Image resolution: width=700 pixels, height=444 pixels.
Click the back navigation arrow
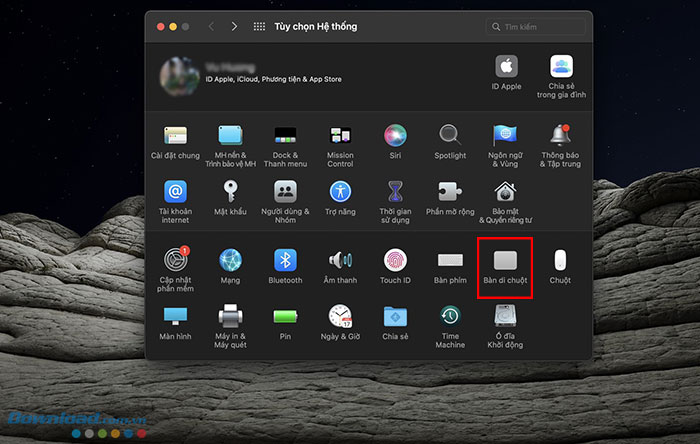[211, 26]
